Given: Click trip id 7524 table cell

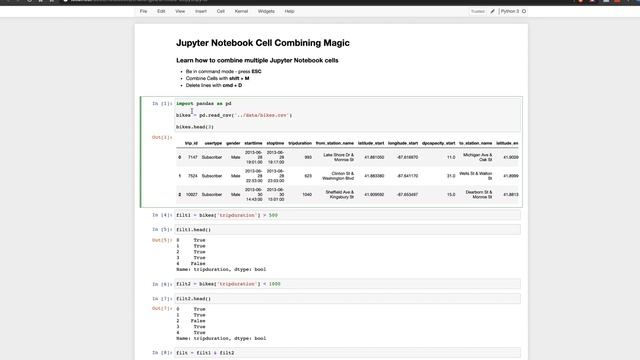Looking at the screenshot, I should coord(193,176).
